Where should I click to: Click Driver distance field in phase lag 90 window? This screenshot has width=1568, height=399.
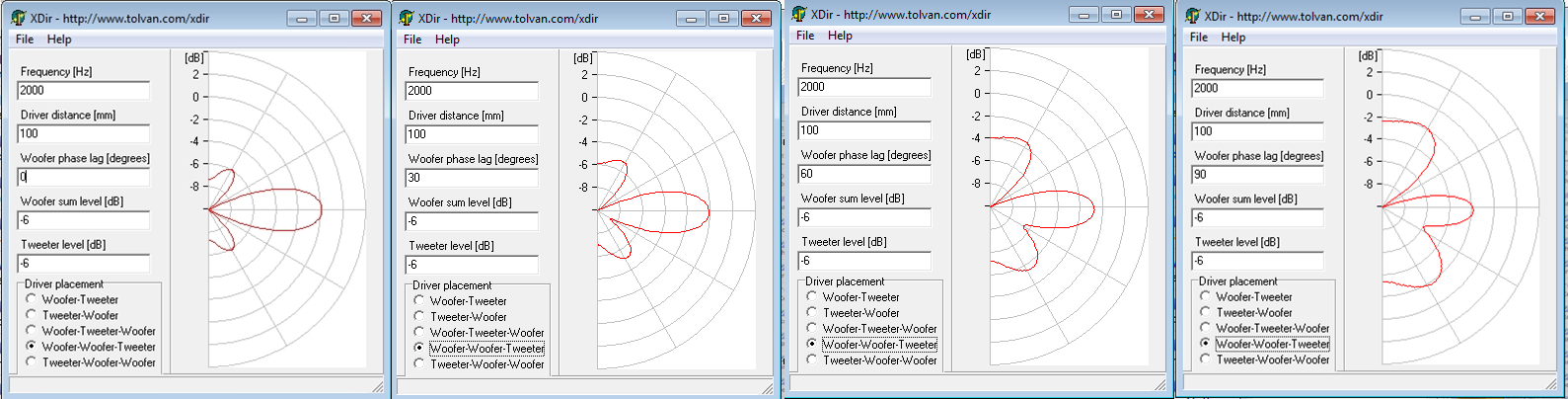click(x=1258, y=131)
